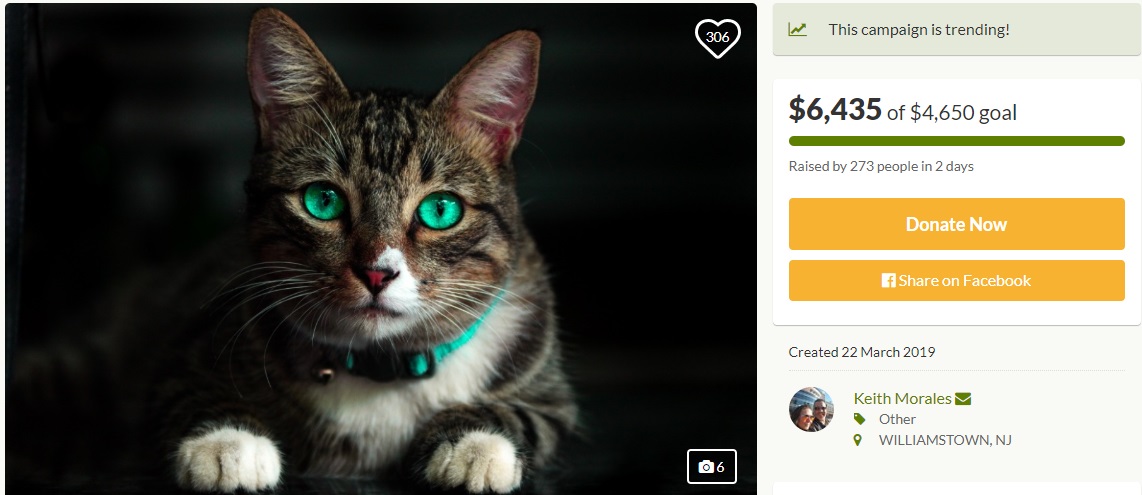Click the green fundraising progress bar
This screenshot has height=495, width=1142.
point(956,141)
